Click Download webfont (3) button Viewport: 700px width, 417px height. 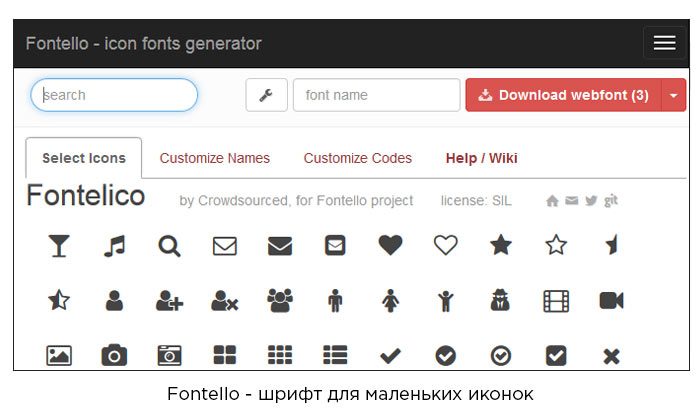(563, 95)
